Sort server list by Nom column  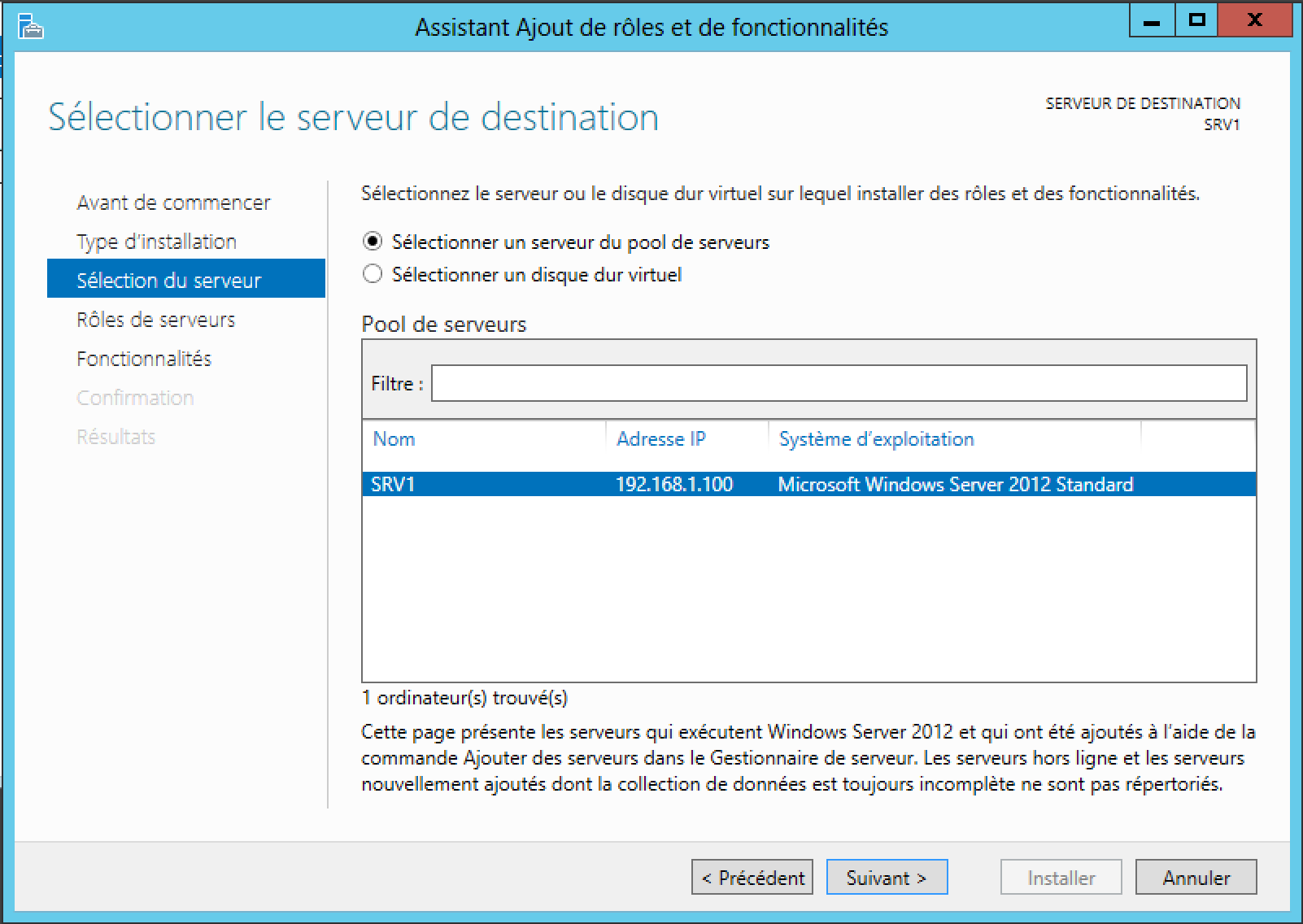(x=394, y=439)
